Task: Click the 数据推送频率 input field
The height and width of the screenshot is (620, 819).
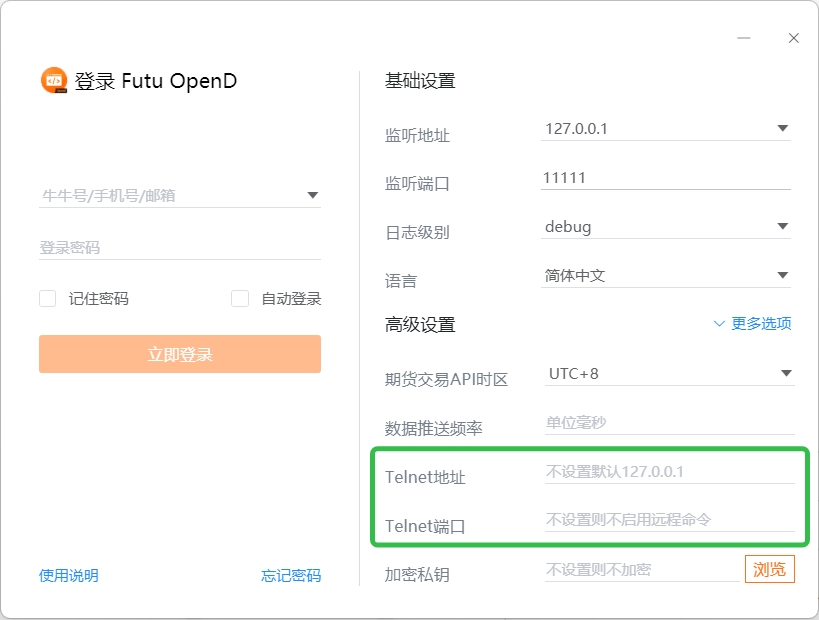Action: (x=668, y=423)
